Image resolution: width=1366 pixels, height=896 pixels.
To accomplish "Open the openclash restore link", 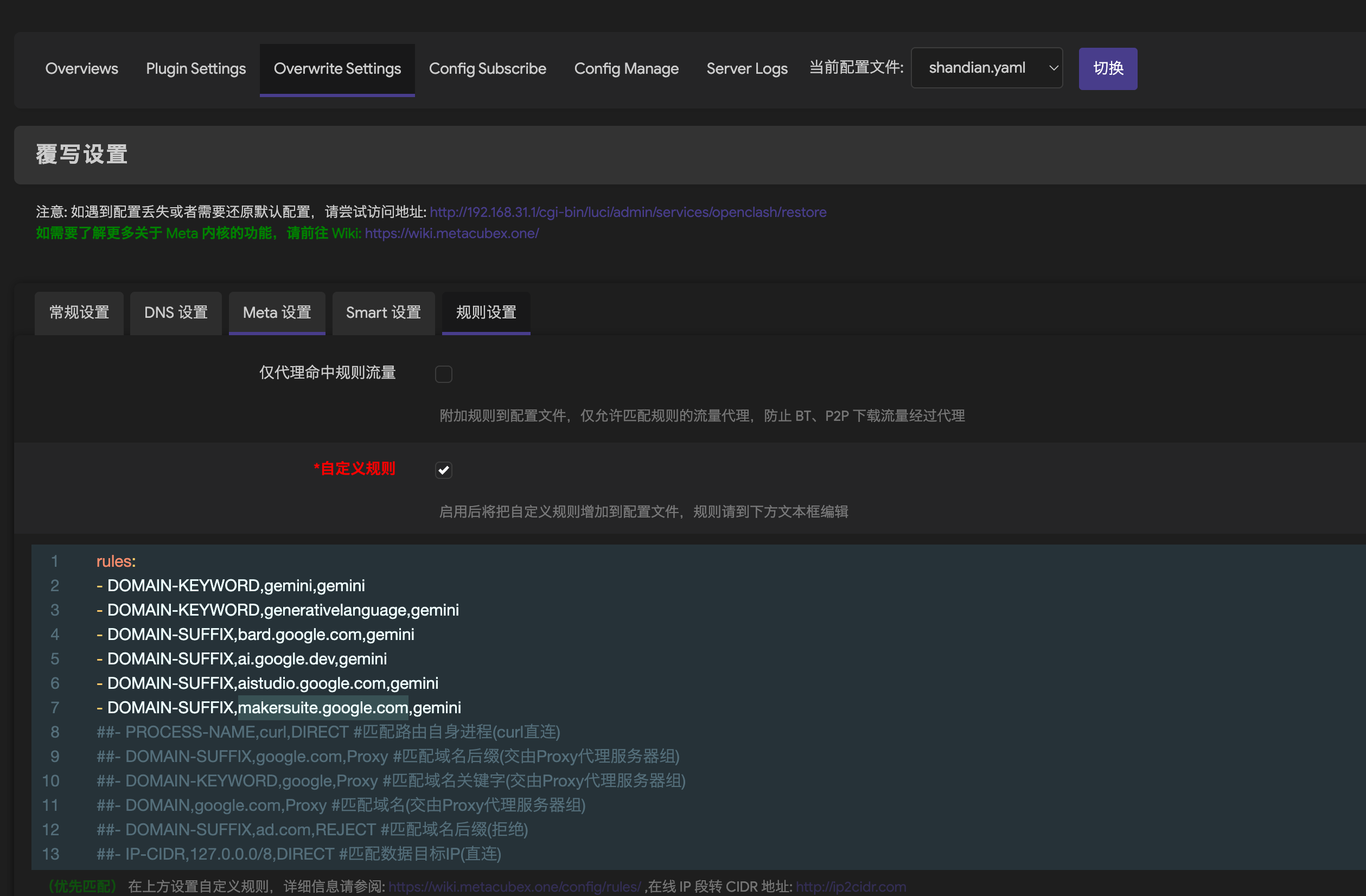I will (x=627, y=212).
